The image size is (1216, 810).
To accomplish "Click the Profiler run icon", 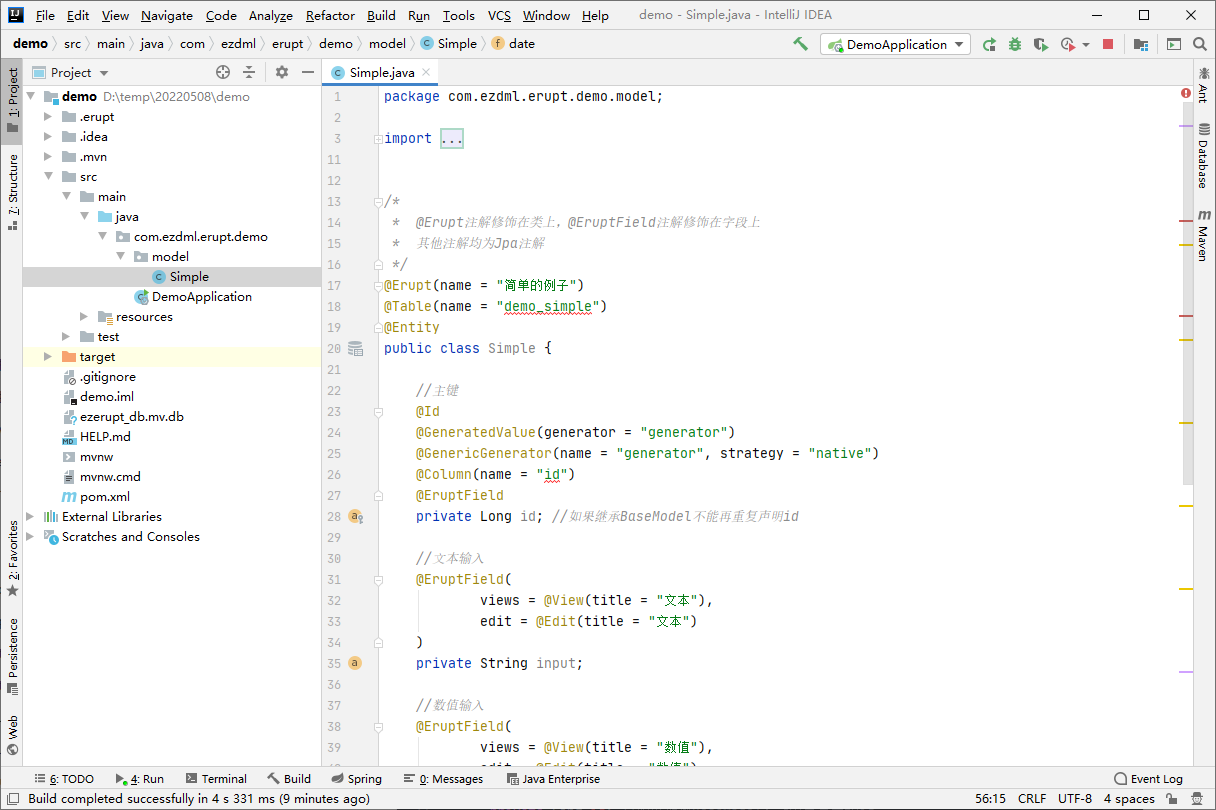I will 1068,44.
